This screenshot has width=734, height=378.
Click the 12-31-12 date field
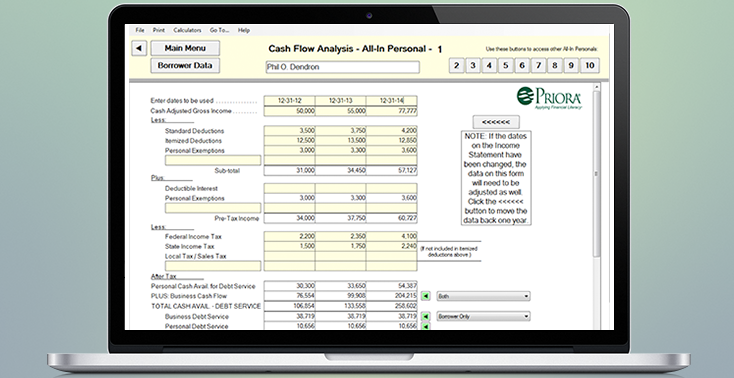point(289,101)
